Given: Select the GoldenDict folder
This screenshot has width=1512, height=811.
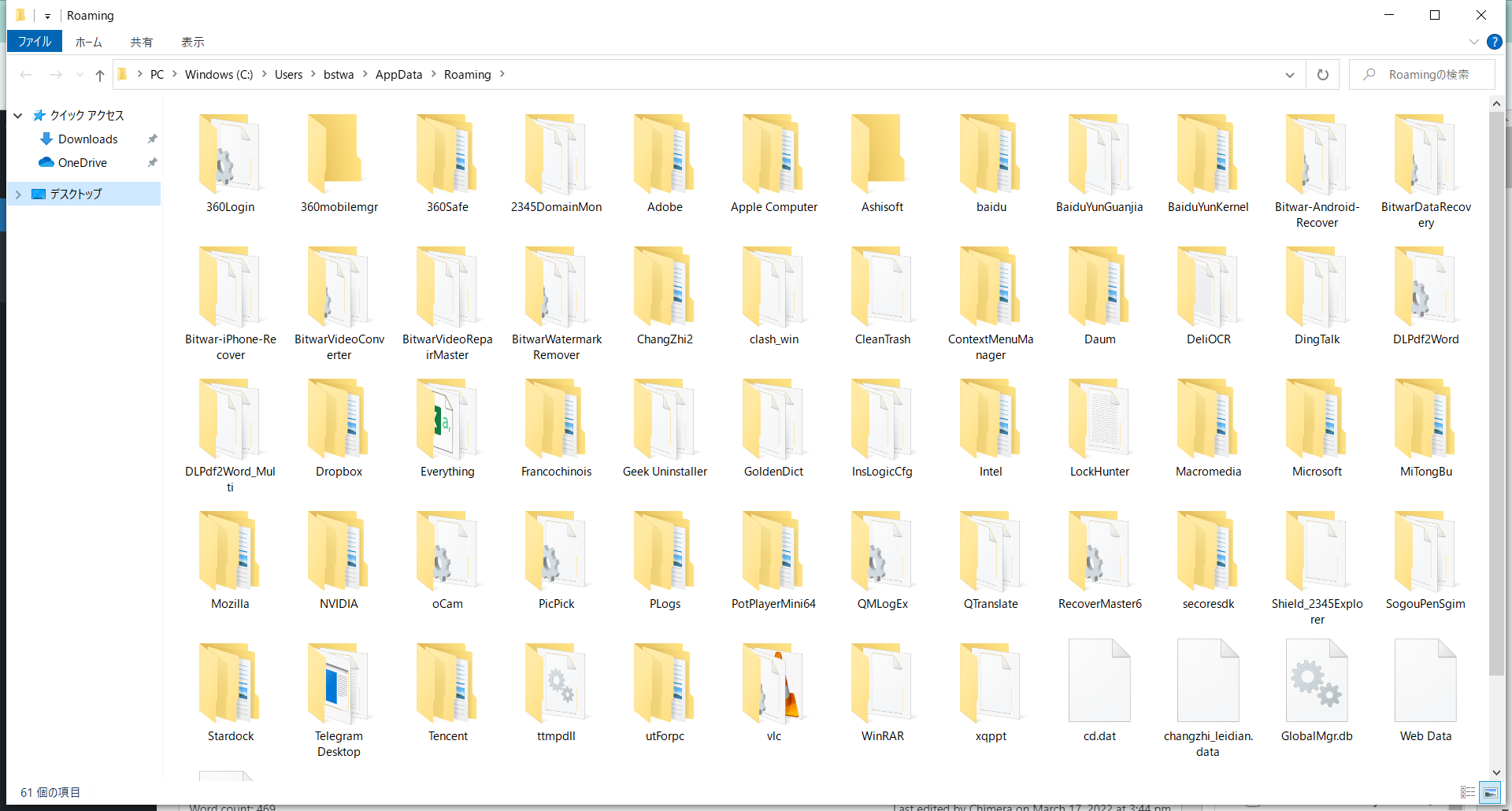Looking at the screenshot, I should point(773,428).
